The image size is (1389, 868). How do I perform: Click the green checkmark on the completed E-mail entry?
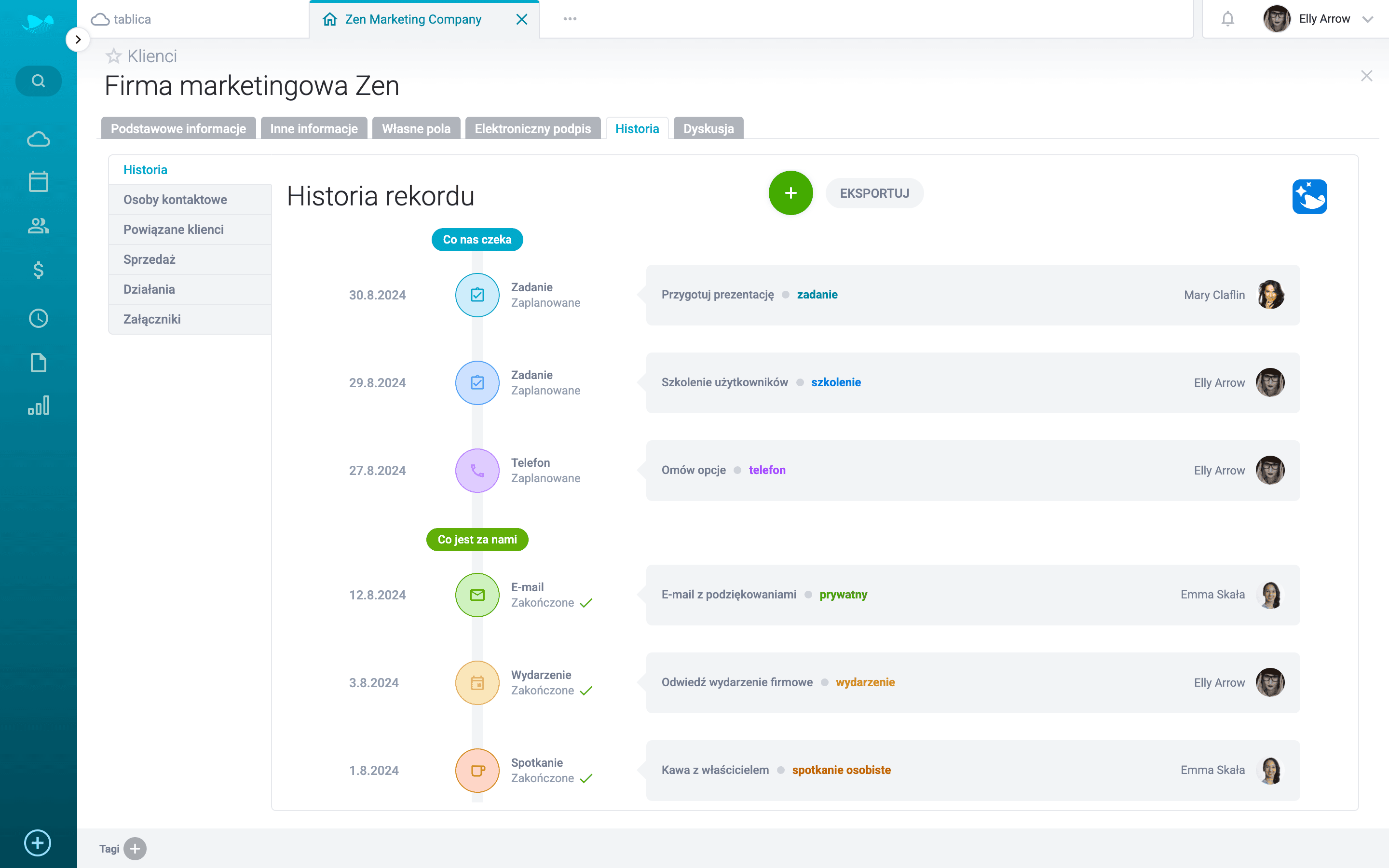pyautogui.click(x=586, y=603)
